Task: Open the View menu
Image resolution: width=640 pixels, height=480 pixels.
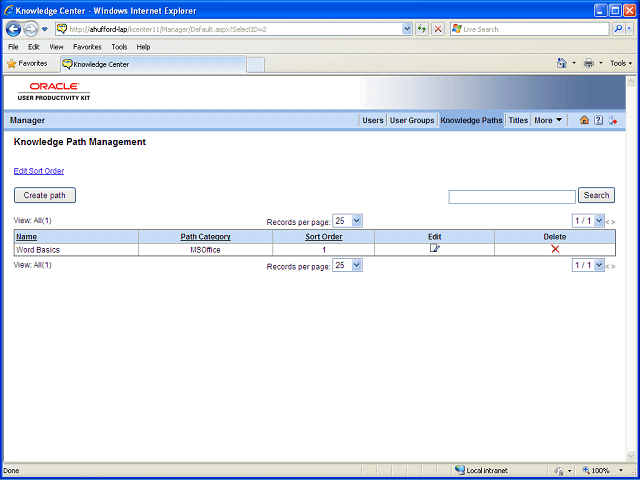Action: click(x=56, y=47)
